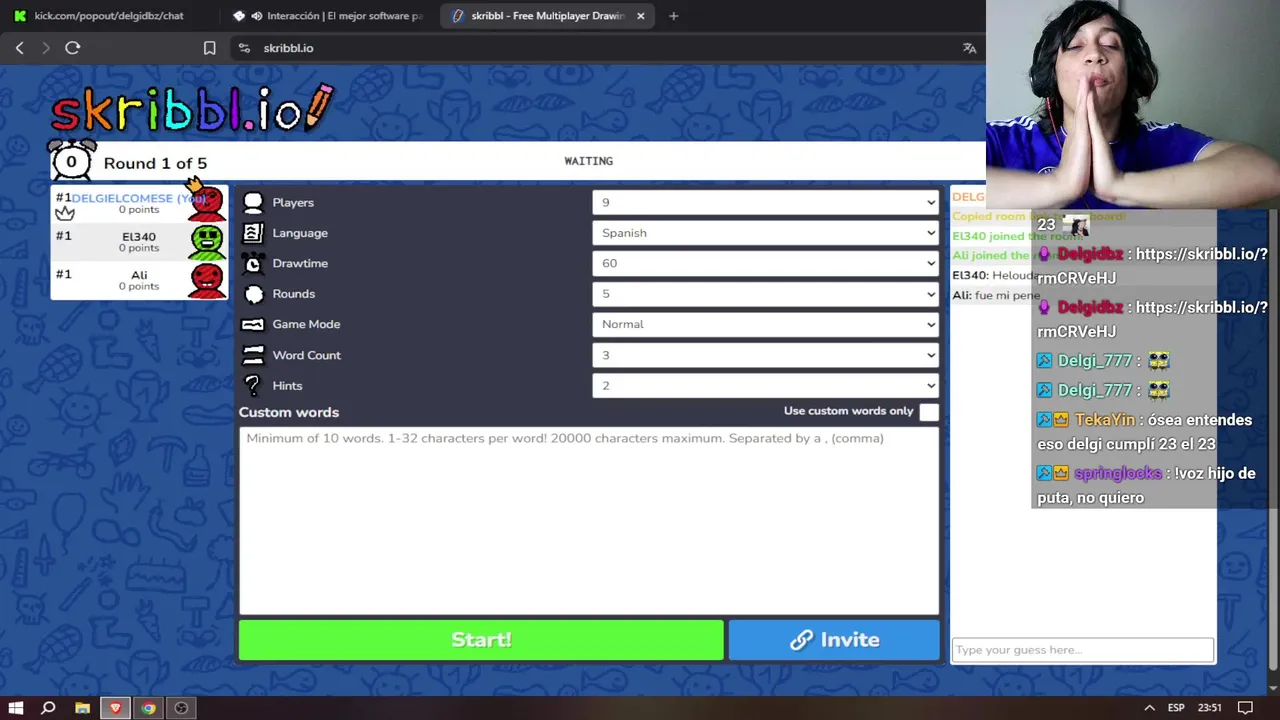Click the Rounds setting icon
Screen dimensions: 1280x720
pyautogui.click(x=253, y=294)
